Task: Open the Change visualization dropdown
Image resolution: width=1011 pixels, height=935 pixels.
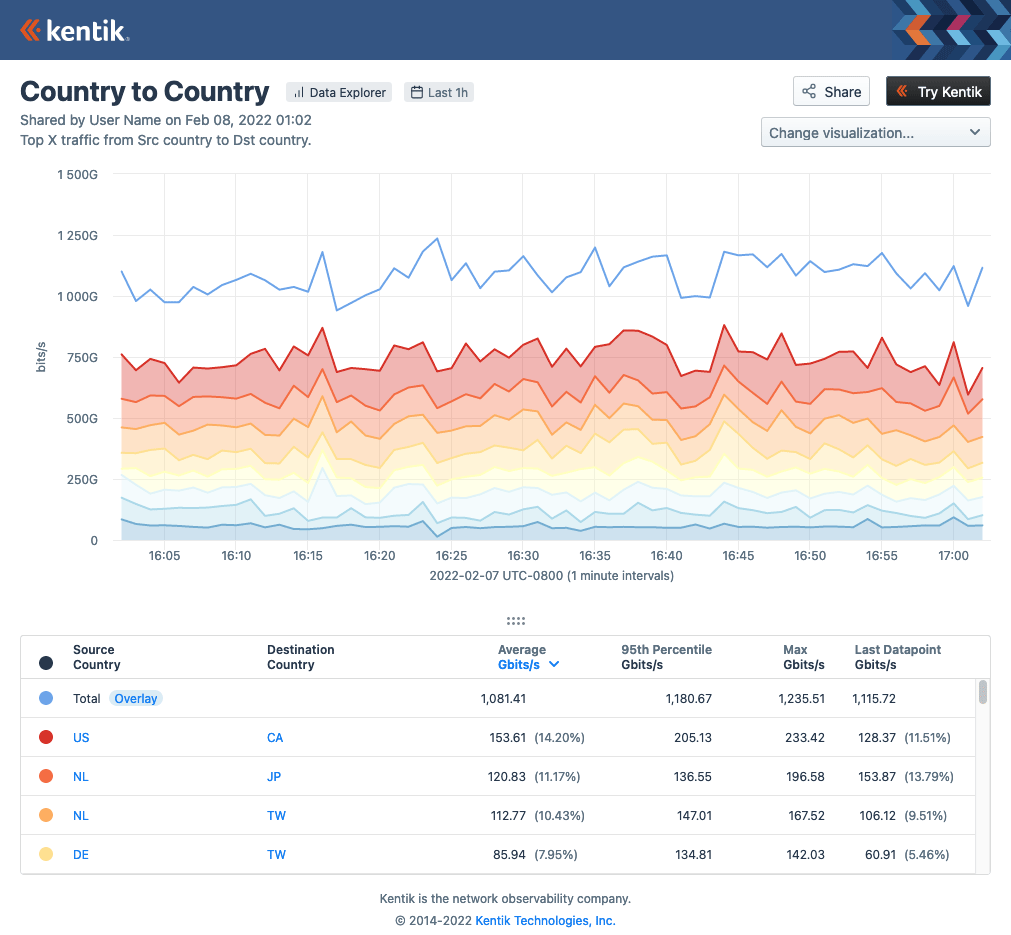Action: point(875,132)
